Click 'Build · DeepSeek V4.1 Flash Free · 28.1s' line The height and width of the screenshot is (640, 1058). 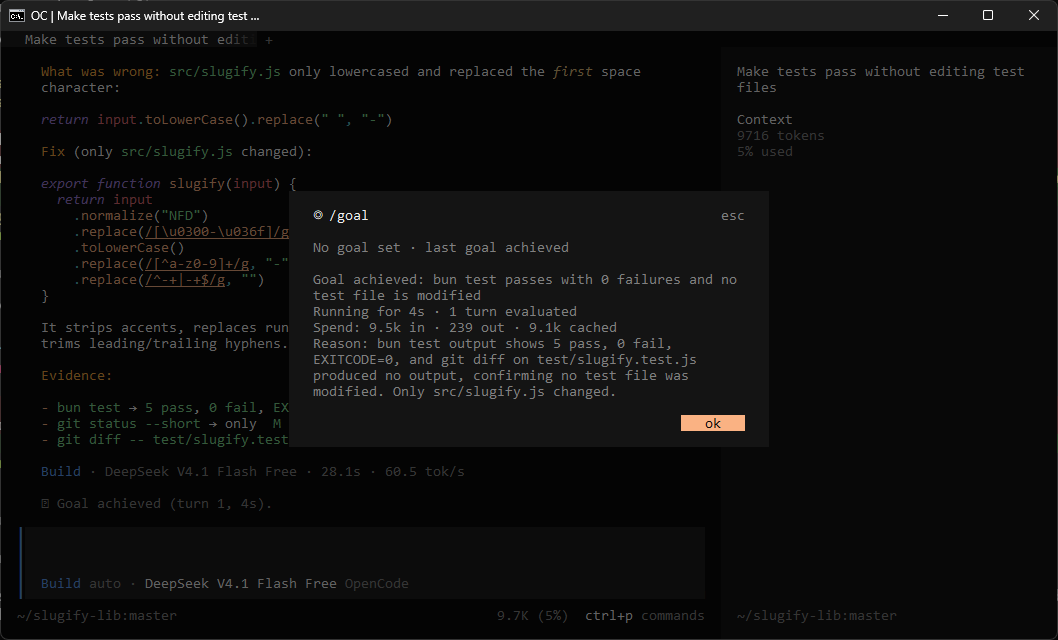252,471
